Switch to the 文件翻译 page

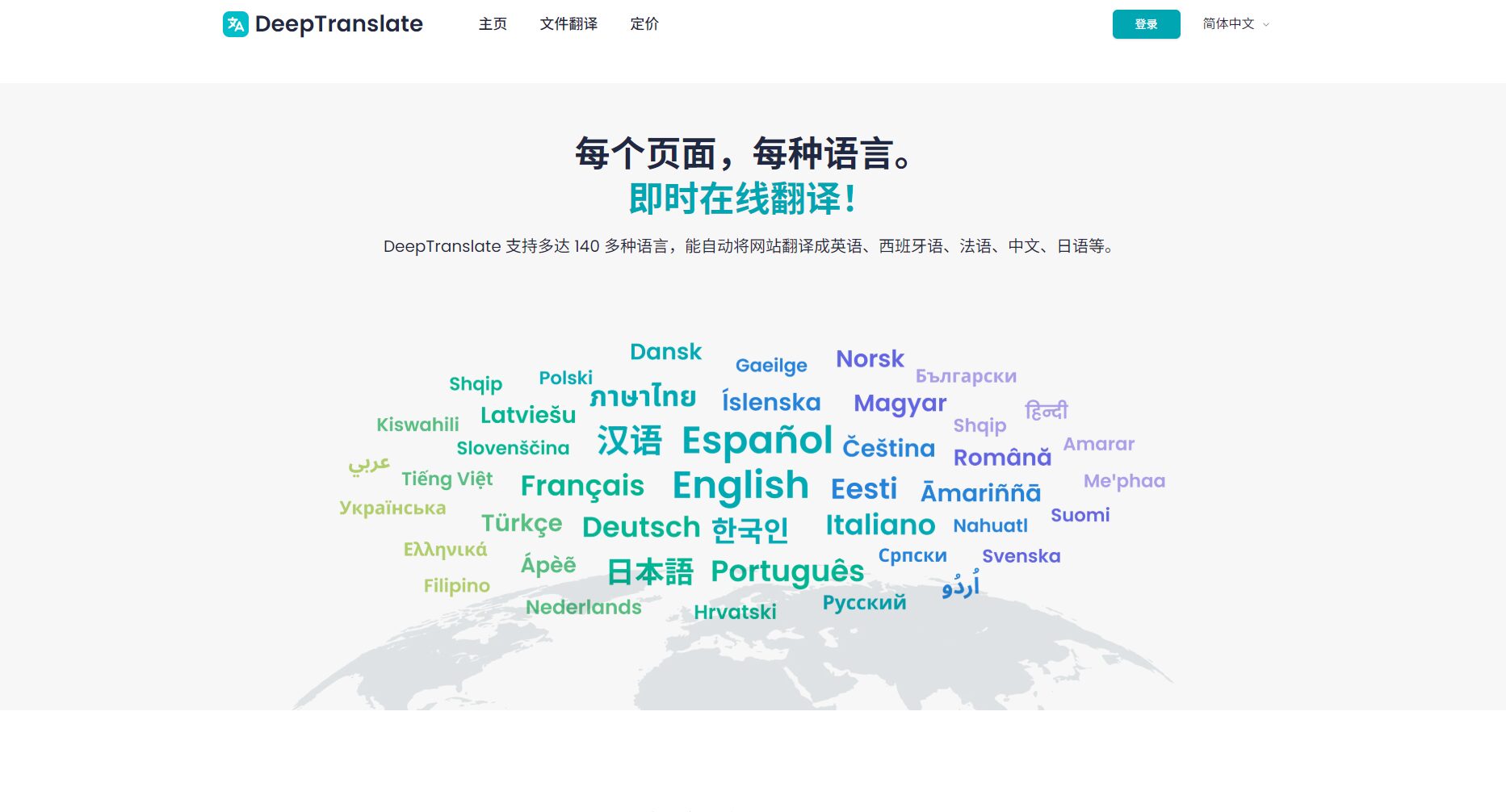(x=568, y=24)
